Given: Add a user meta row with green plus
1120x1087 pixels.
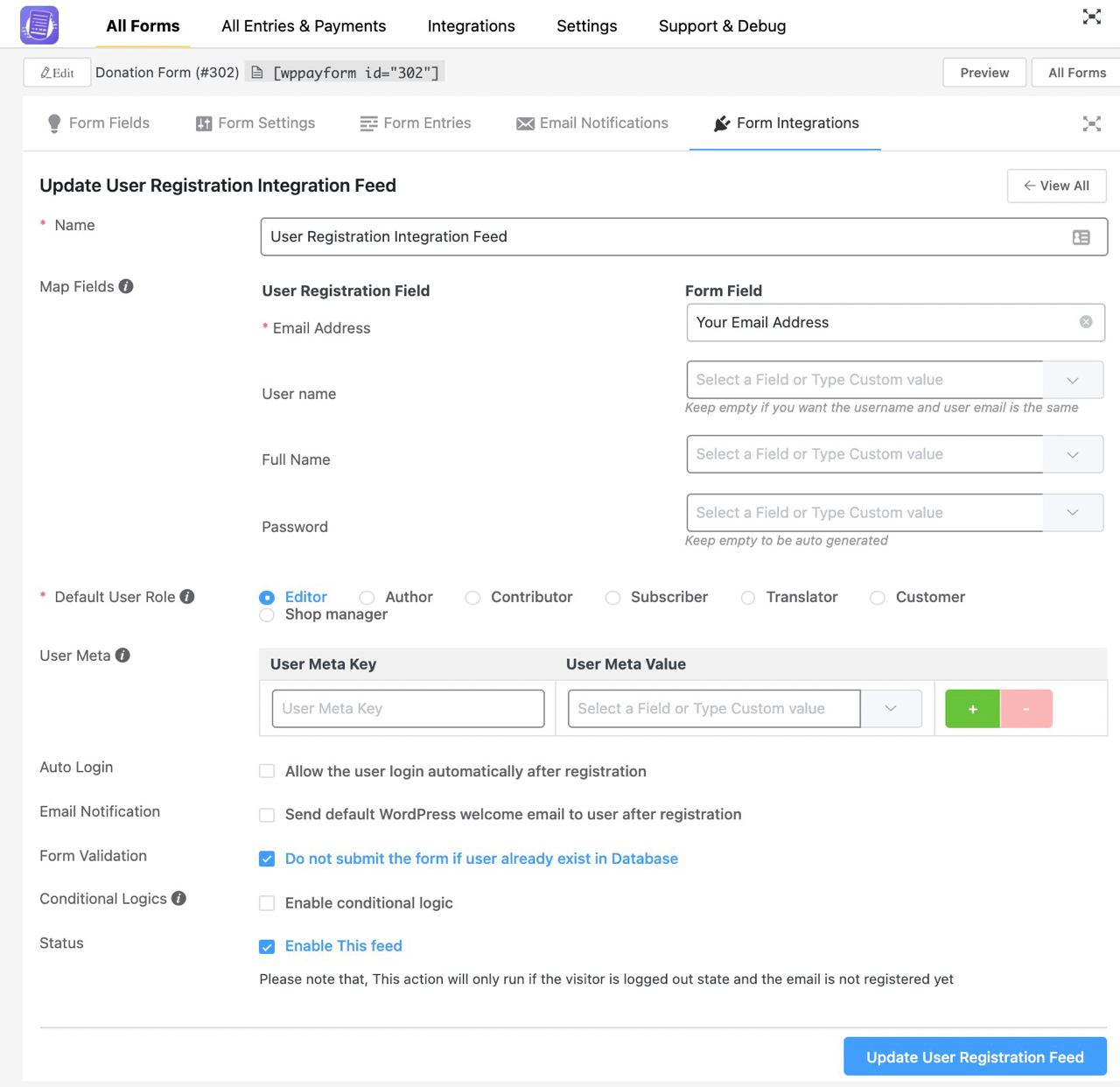Looking at the screenshot, I should [972, 709].
